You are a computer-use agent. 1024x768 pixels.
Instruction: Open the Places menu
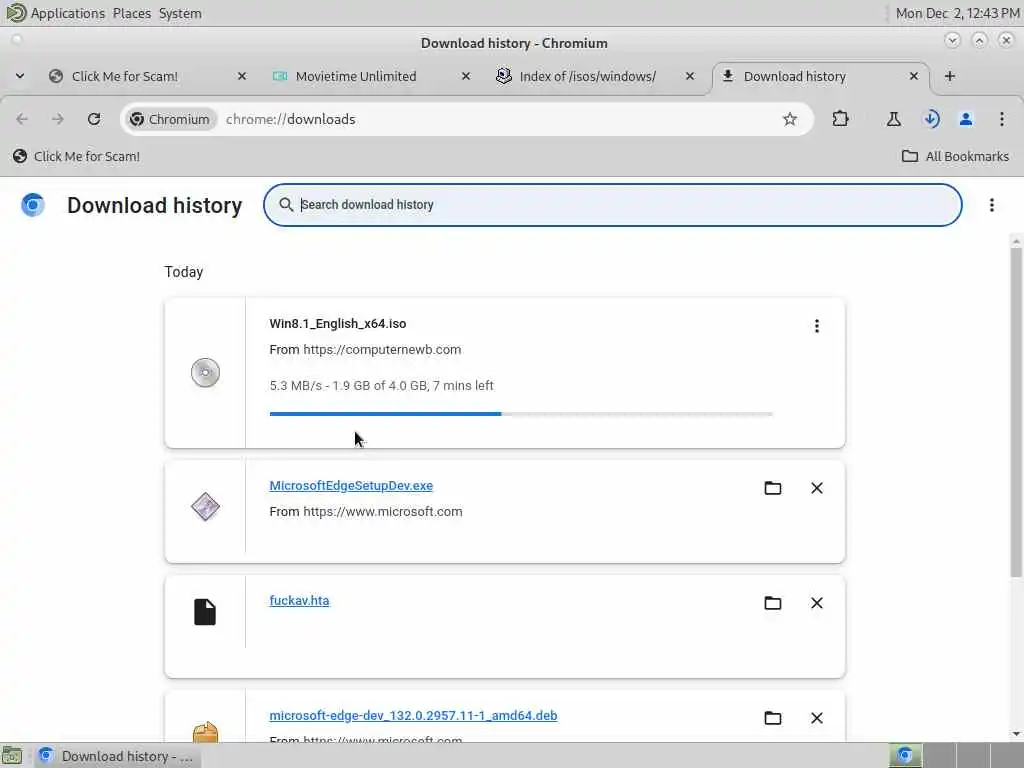[x=132, y=13]
